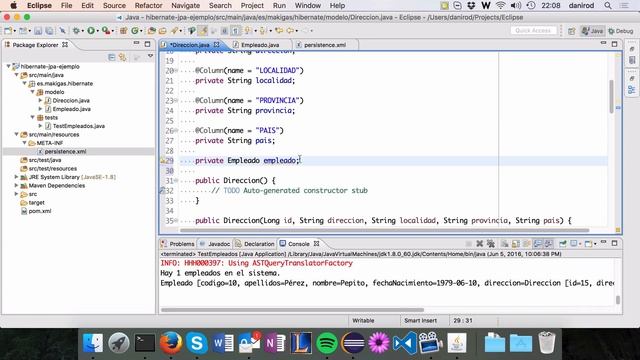Minimize the Package Explorer panel
Screen dimensions: 640x360
click(136, 44)
